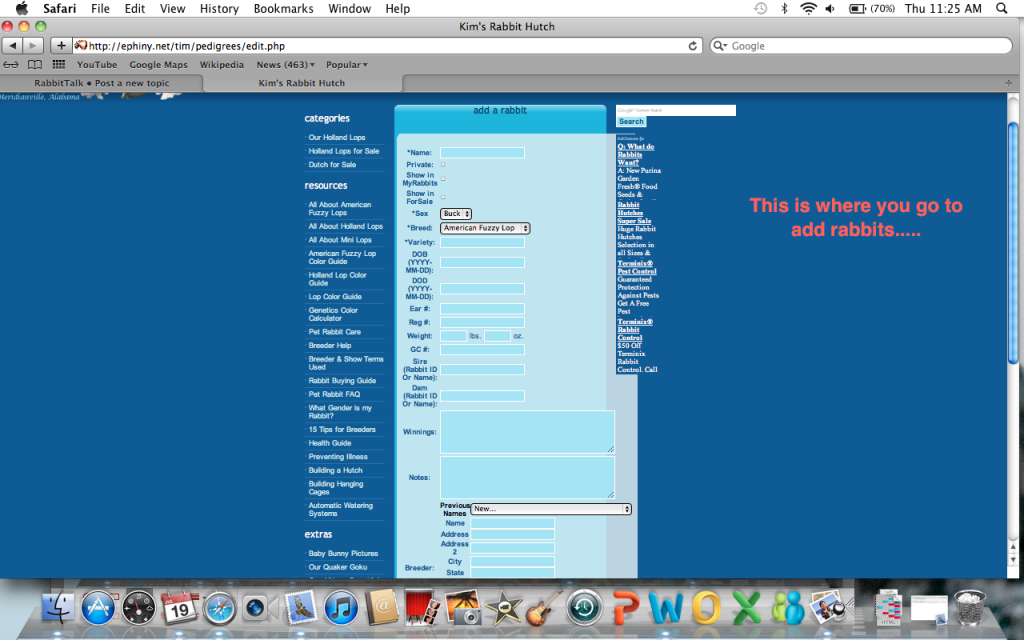
Task: Open the Sex dropdown showing Buck
Action: click(x=456, y=214)
